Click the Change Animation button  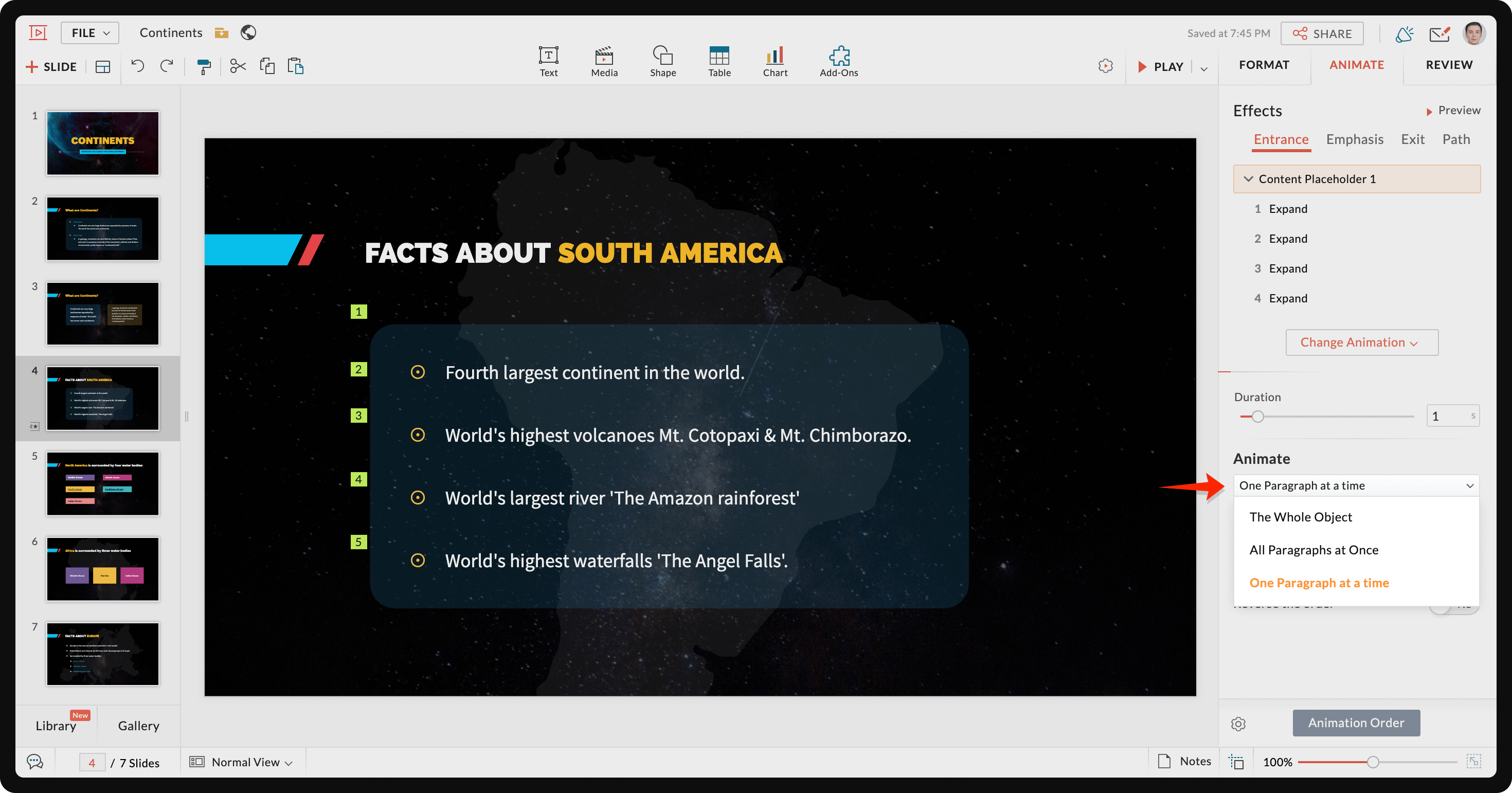coord(1361,342)
